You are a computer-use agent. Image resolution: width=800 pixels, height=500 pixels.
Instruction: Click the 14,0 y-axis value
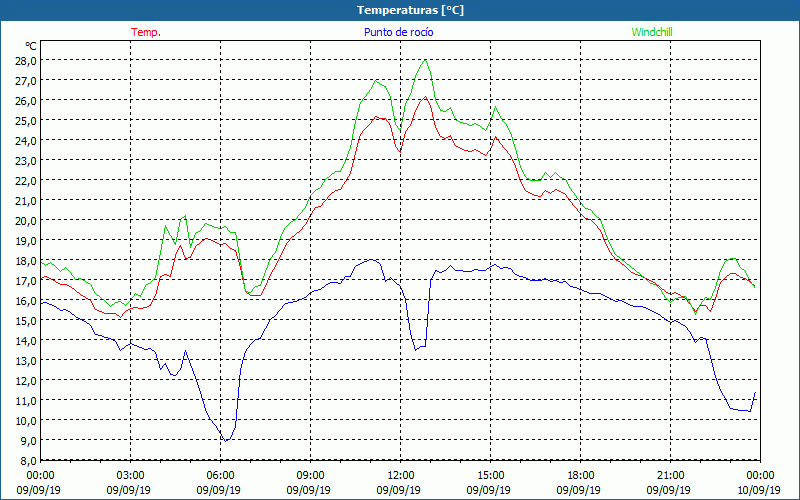coord(27,340)
